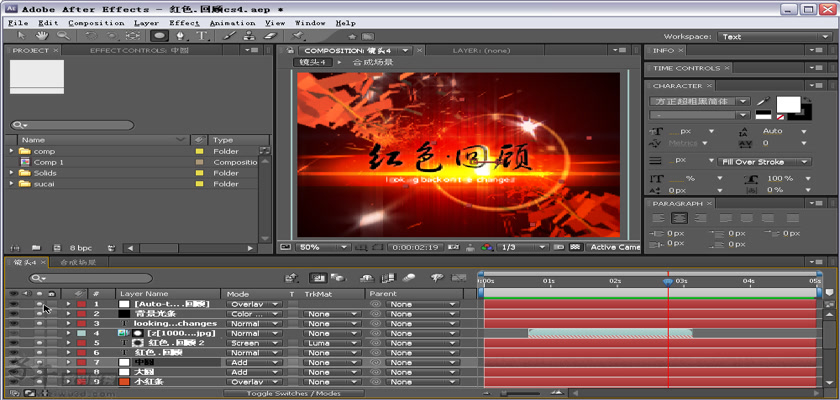The height and width of the screenshot is (400, 840).
Task: Enable Motion Blur switch in timeline
Action: pos(408,278)
